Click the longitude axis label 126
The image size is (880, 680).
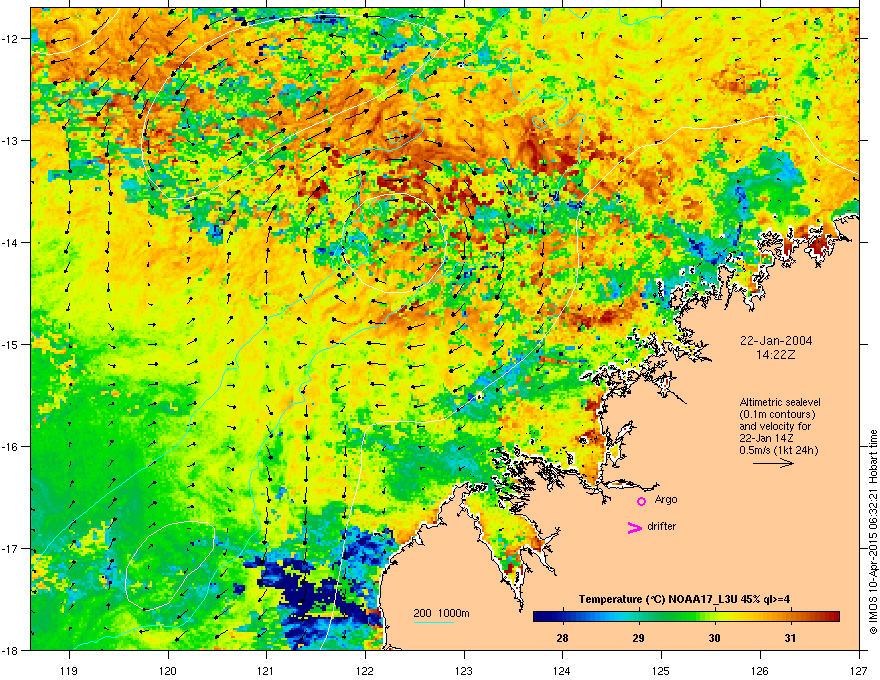760,670
